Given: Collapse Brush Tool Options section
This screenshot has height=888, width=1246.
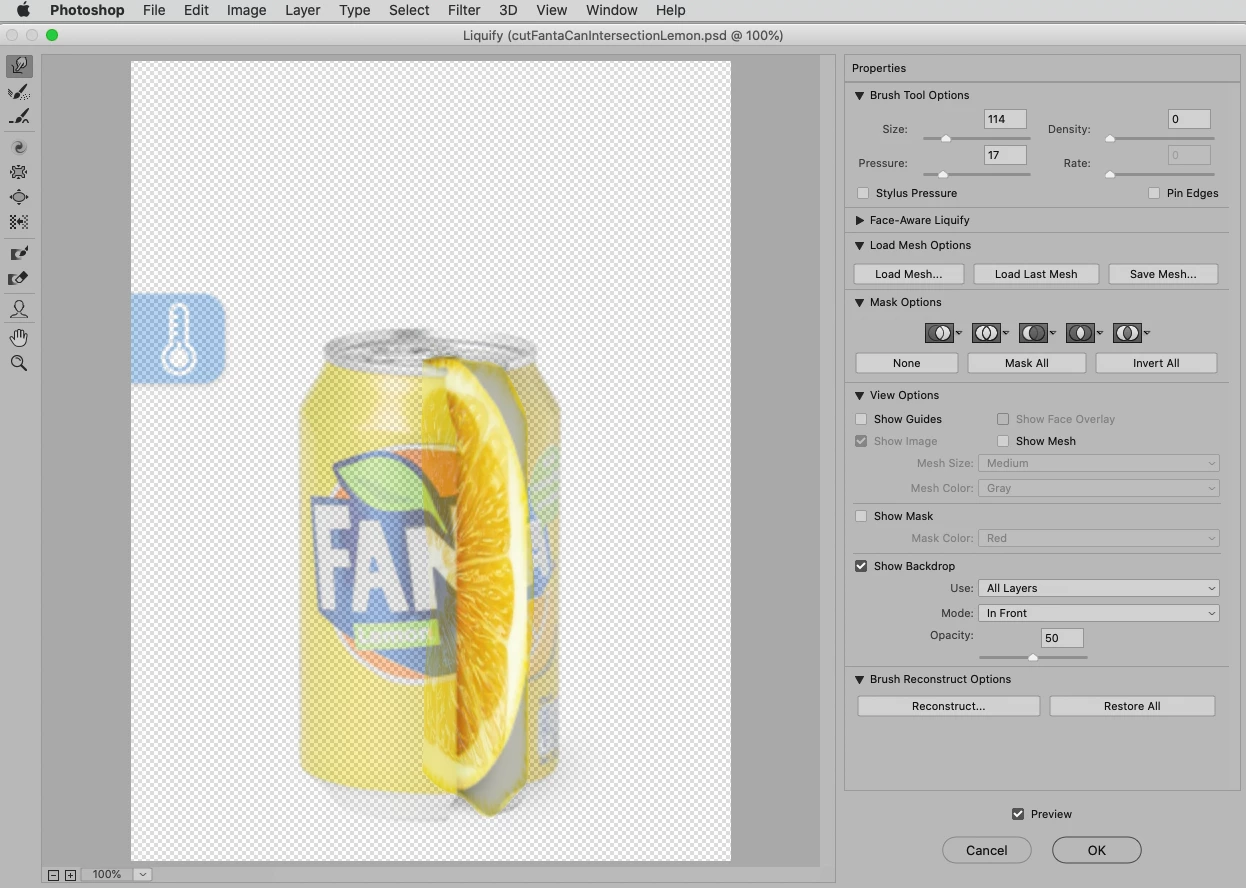Looking at the screenshot, I should coord(860,95).
